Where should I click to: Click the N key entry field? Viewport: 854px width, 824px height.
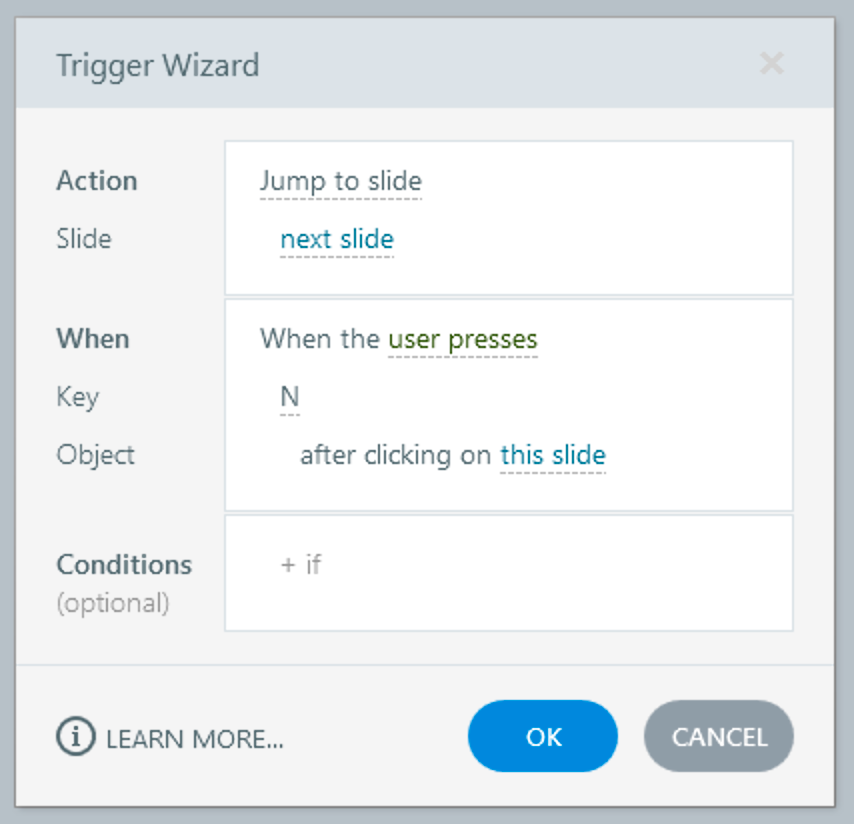point(289,398)
